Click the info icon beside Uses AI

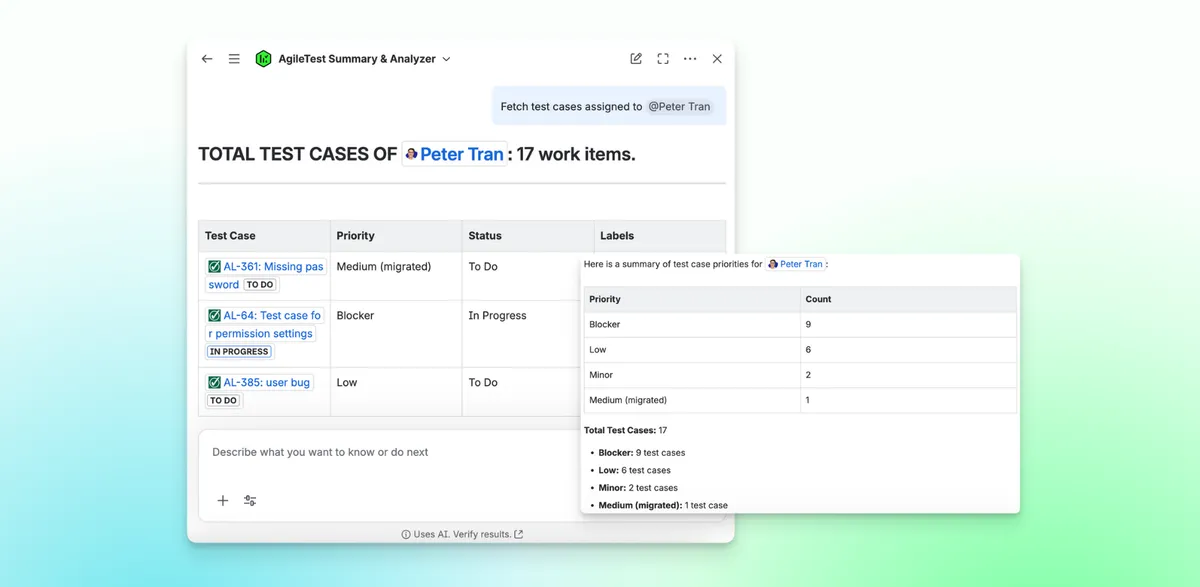406,535
